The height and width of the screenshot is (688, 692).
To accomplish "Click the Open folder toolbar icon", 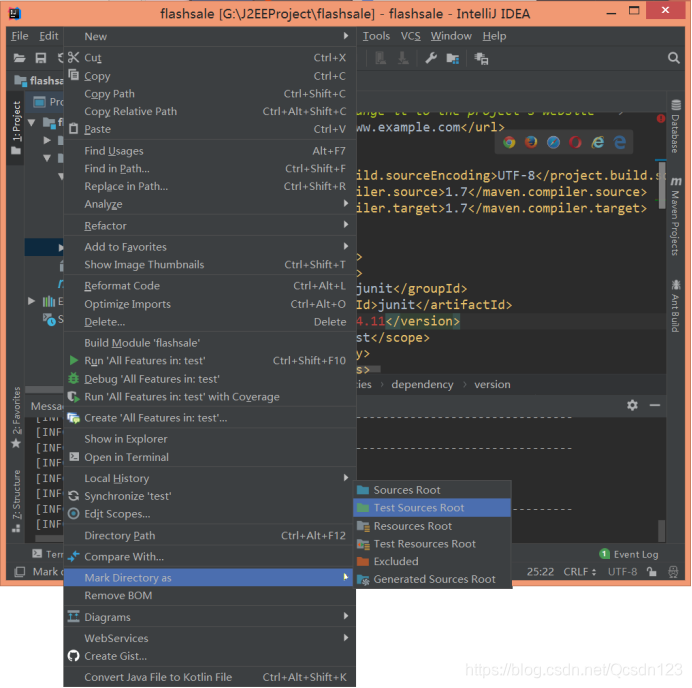I will click(19, 58).
